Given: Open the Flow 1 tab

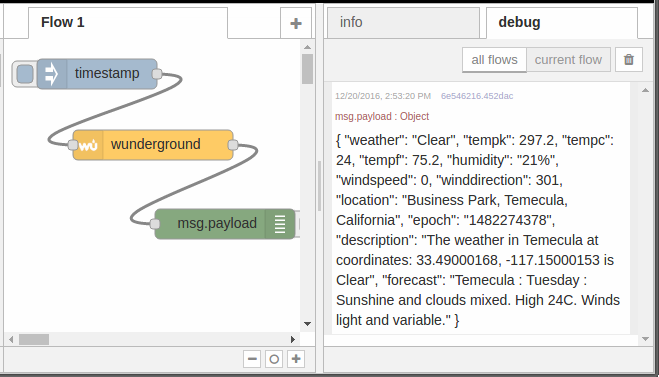Looking at the screenshot, I should 128,23.
